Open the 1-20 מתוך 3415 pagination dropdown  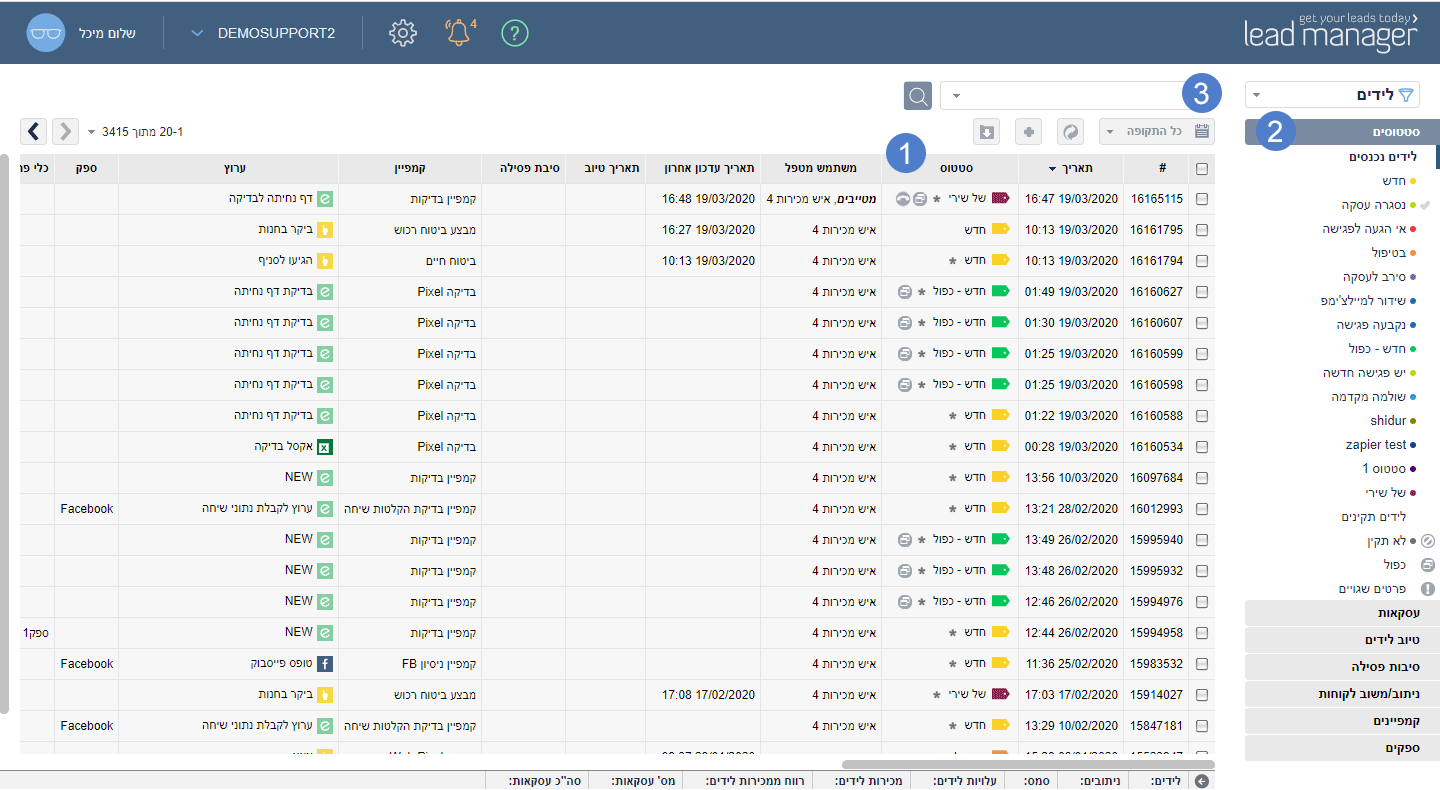click(135, 132)
